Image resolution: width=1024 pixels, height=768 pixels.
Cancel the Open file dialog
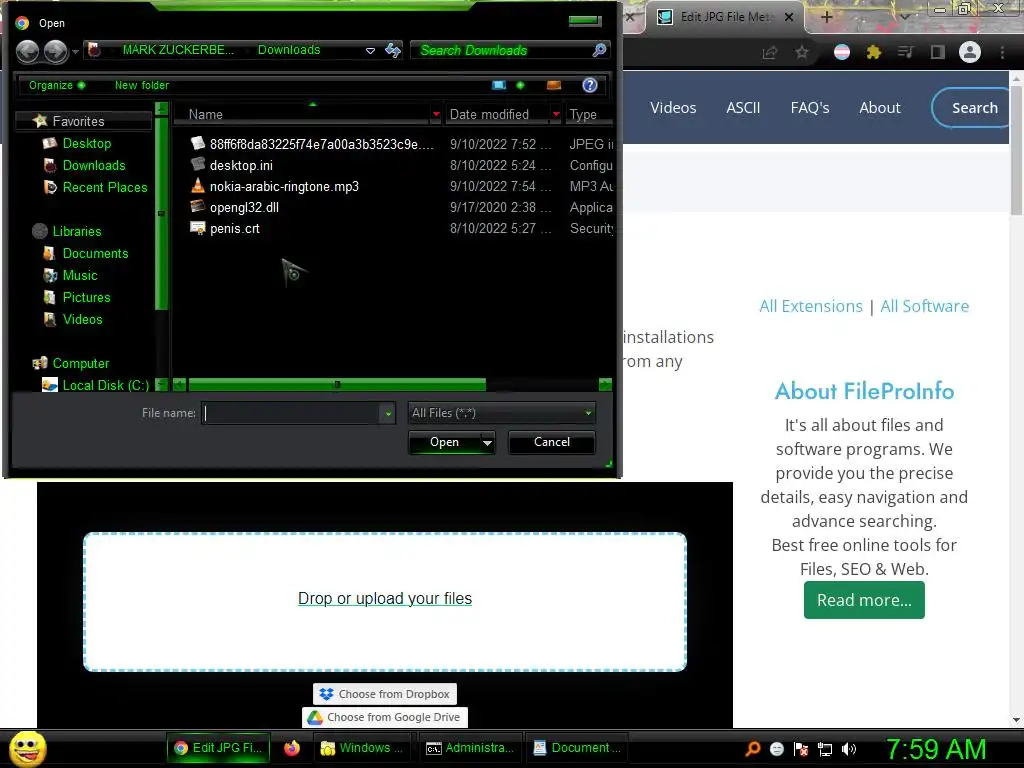point(552,442)
